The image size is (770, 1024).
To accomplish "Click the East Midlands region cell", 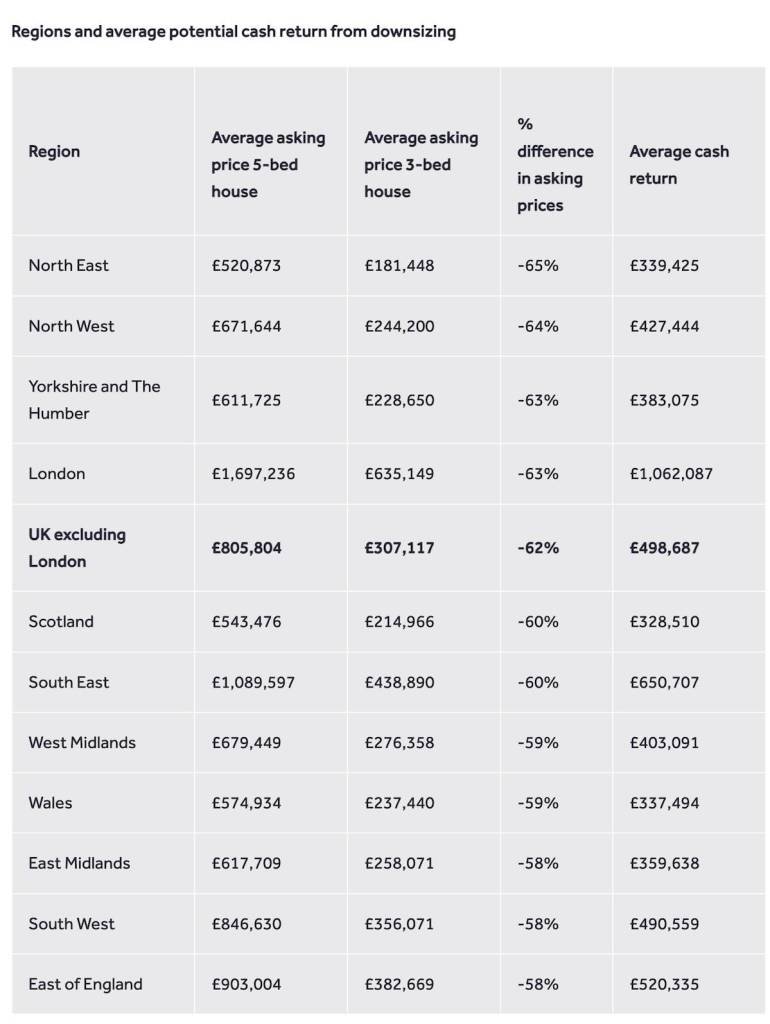I will [x=79, y=863].
